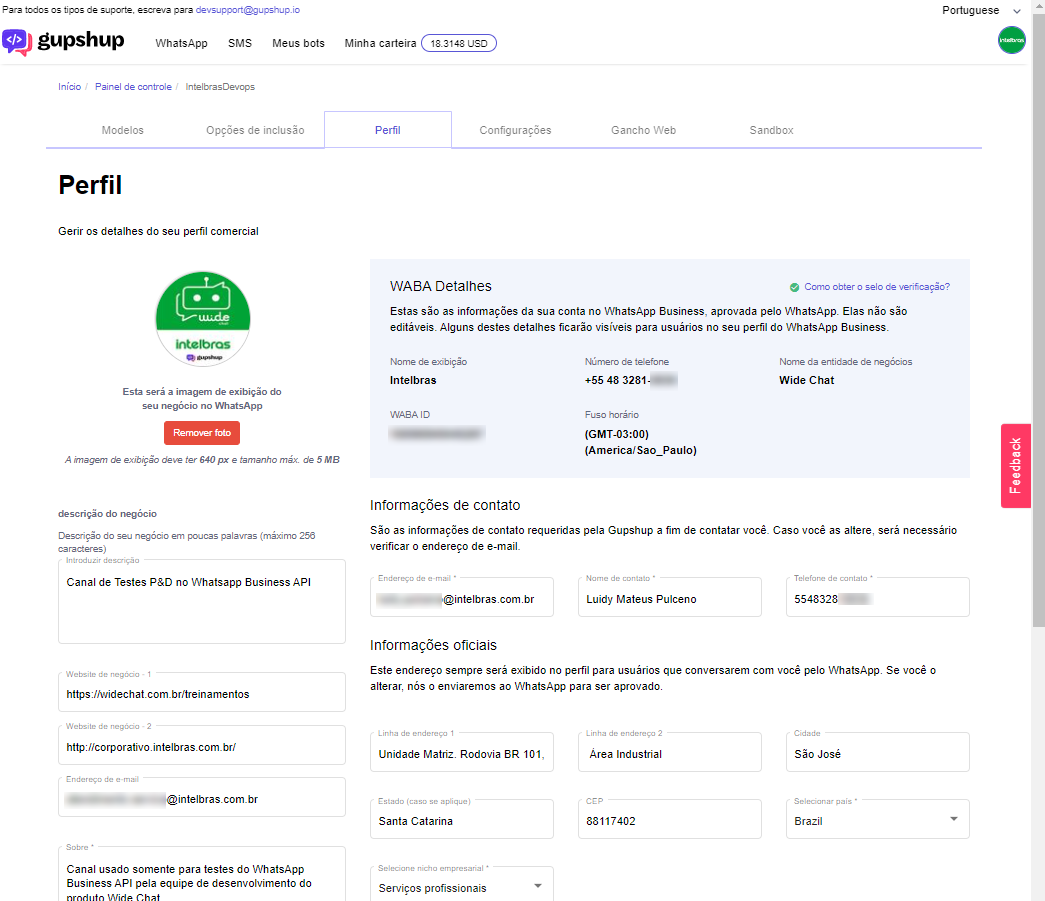Open the Intelbras account avatar

1011,40
